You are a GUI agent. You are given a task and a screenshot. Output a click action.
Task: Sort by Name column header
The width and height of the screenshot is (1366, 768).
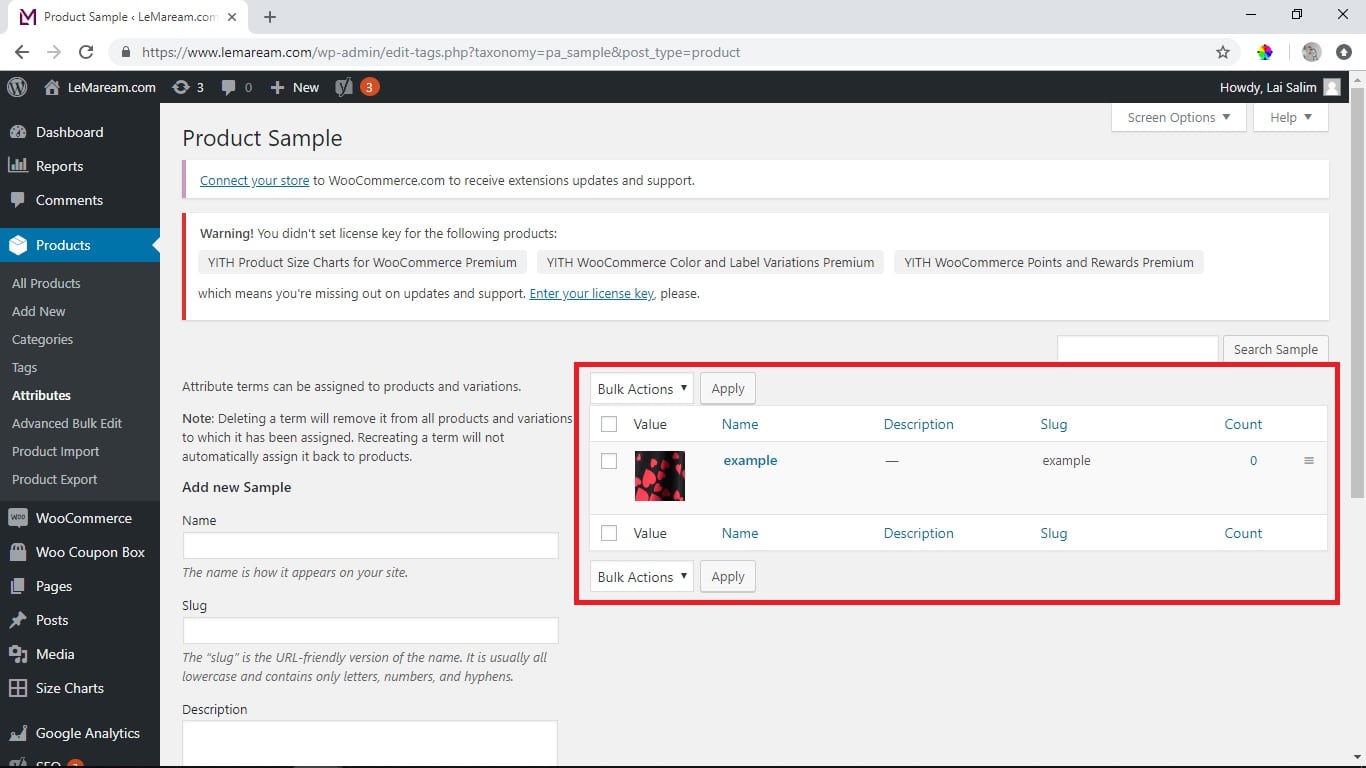click(x=740, y=424)
